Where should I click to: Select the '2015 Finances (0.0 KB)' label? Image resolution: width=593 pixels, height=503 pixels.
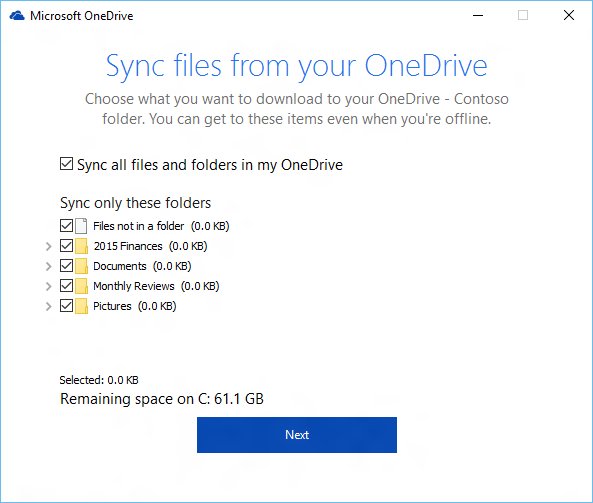150,246
